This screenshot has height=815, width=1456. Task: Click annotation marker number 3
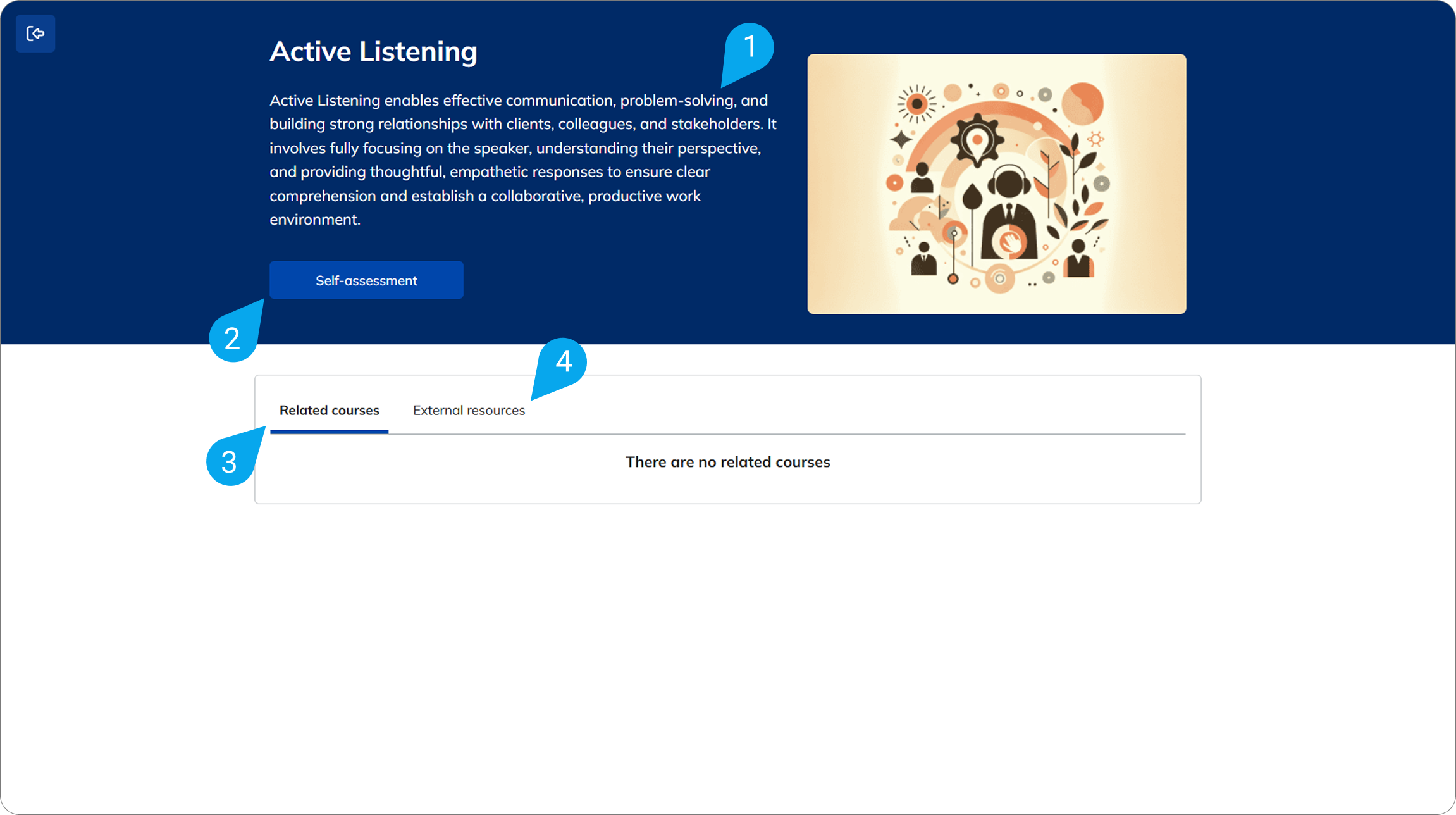click(x=229, y=462)
